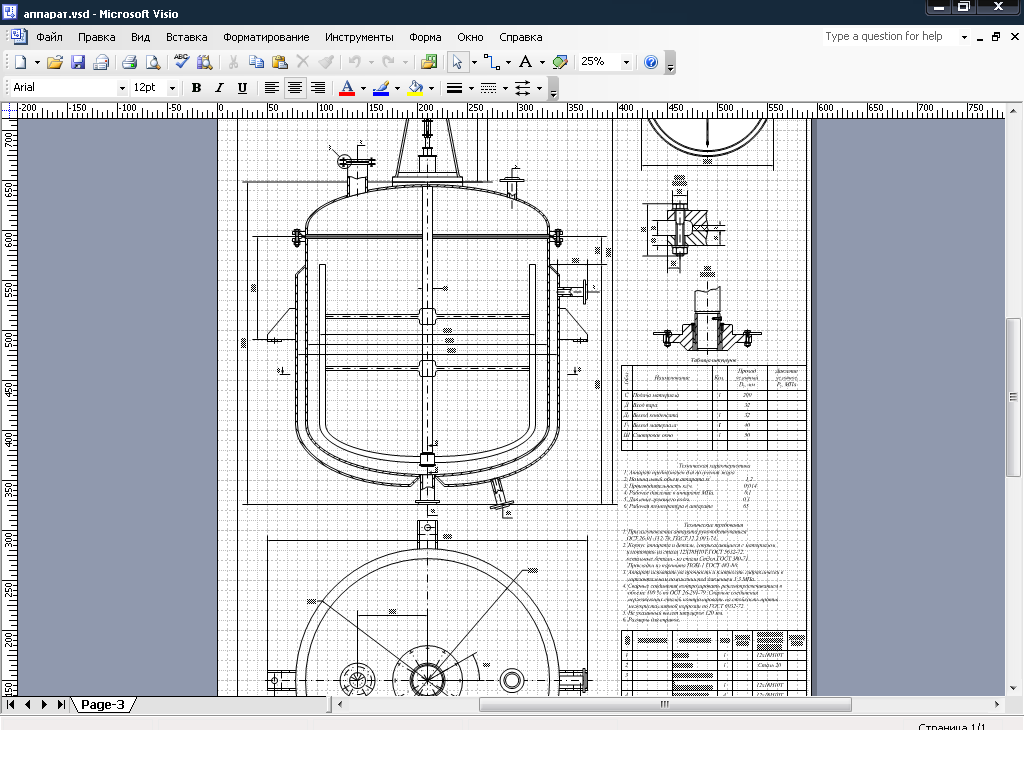Click the Delete X icon
This screenshot has height=768, width=1024.
(302, 62)
